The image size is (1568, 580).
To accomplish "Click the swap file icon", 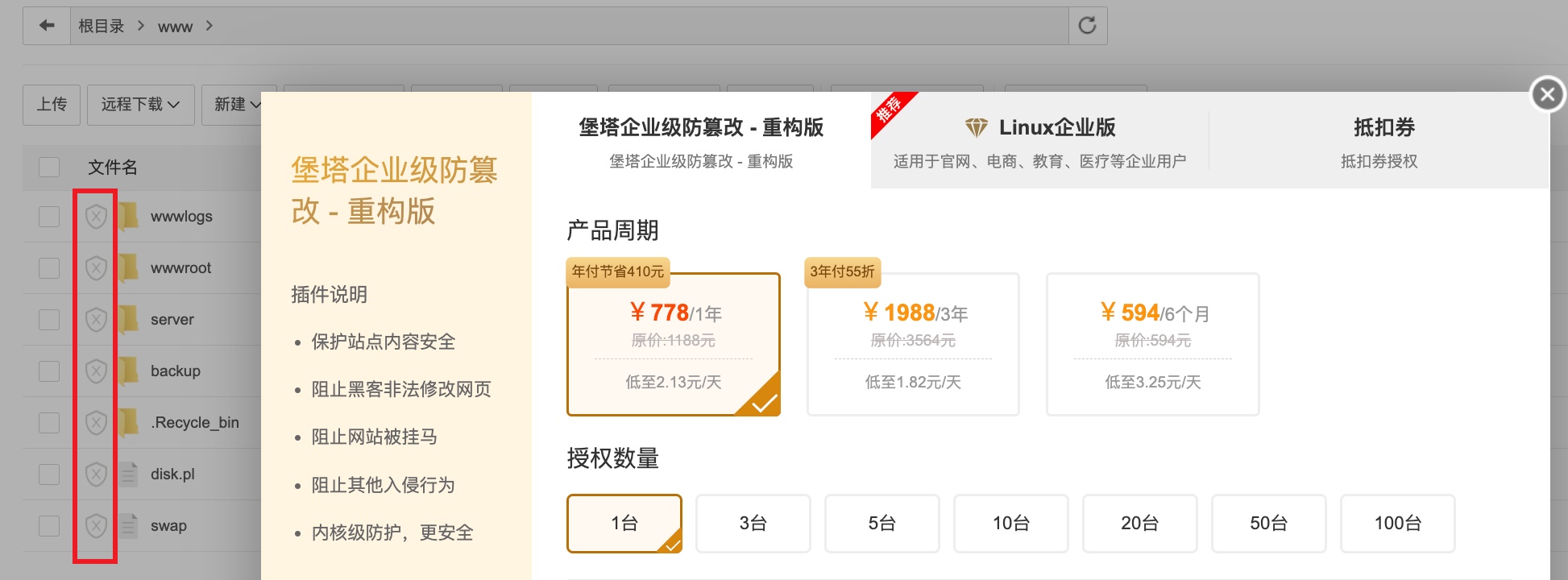I will click(129, 525).
